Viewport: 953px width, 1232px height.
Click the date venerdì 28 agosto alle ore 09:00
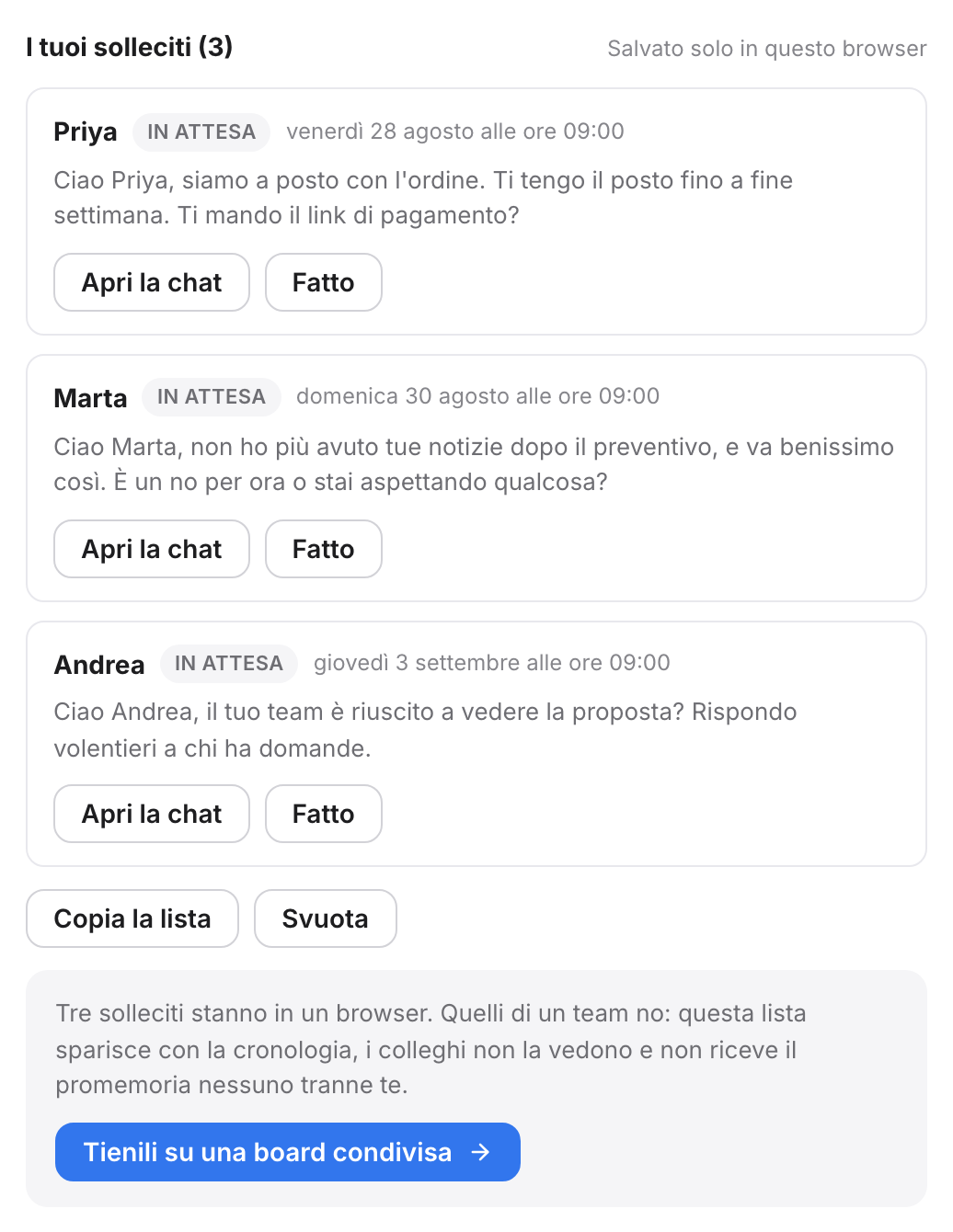point(455,131)
